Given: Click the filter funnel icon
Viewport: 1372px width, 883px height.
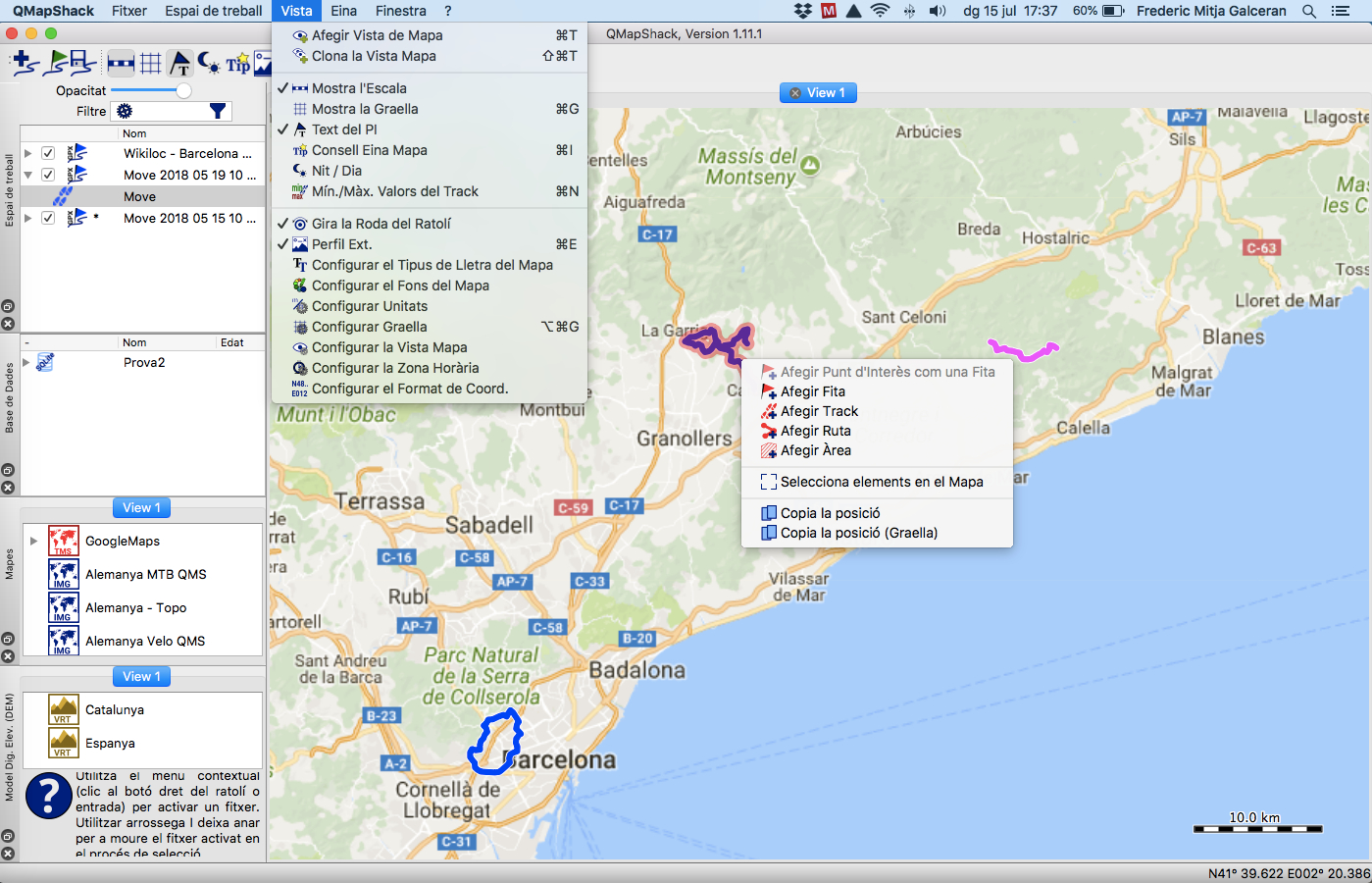Looking at the screenshot, I should (218, 112).
